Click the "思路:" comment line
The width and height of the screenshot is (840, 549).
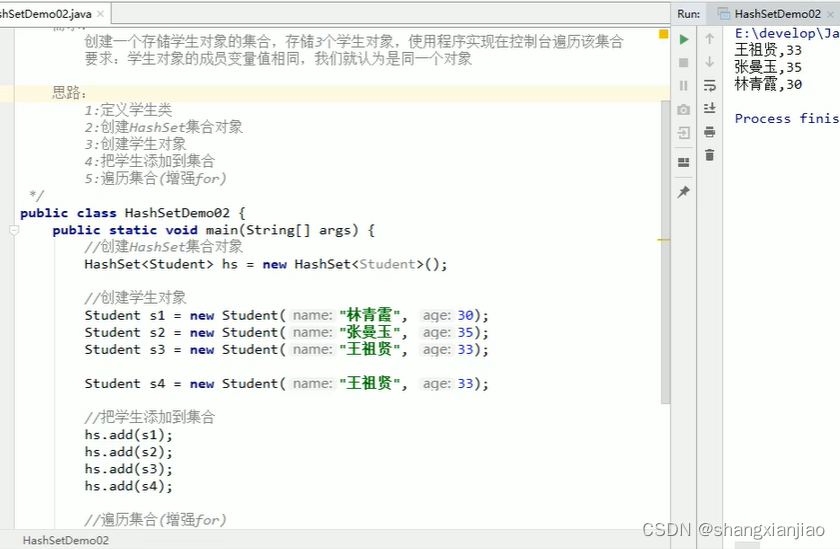(x=69, y=93)
